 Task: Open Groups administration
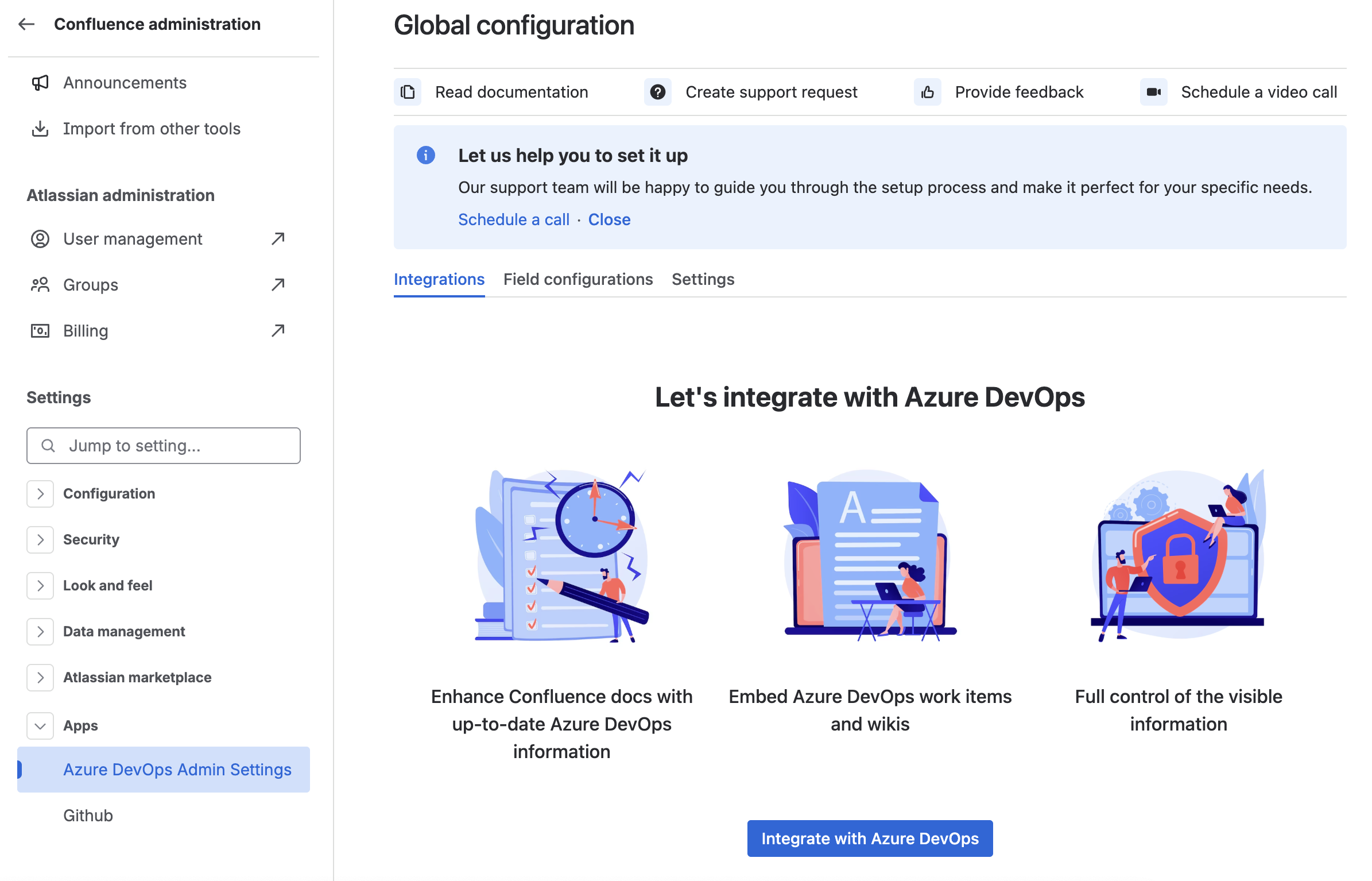[x=91, y=285]
